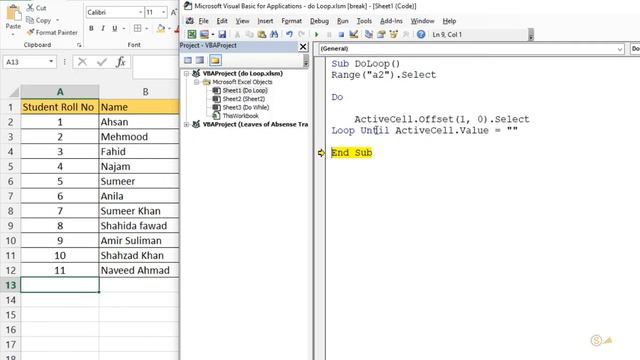Open the Copy dropdown arrow in Excel ribbon
The image size is (640, 360).
pos(58,20)
